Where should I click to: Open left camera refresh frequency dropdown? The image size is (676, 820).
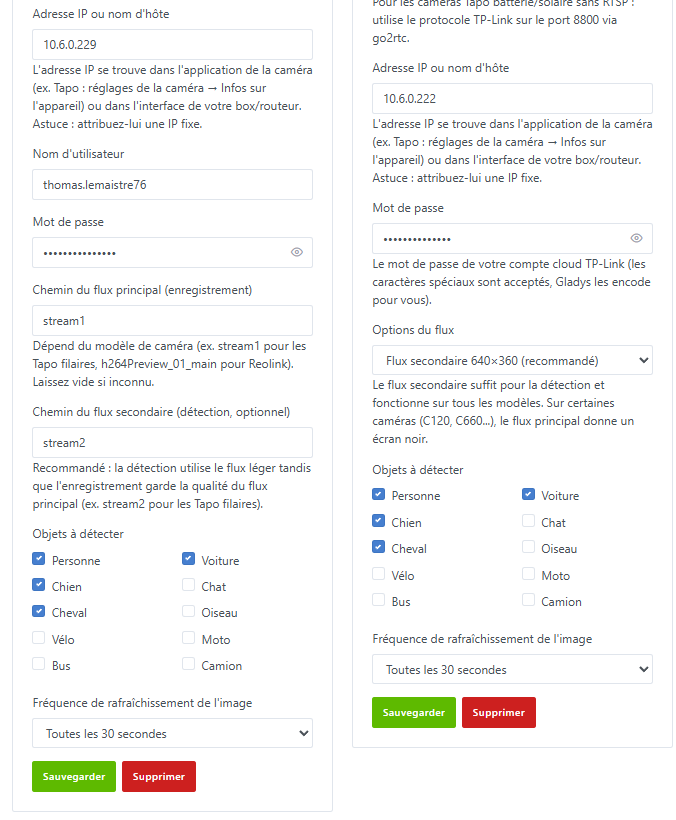(x=173, y=733)
